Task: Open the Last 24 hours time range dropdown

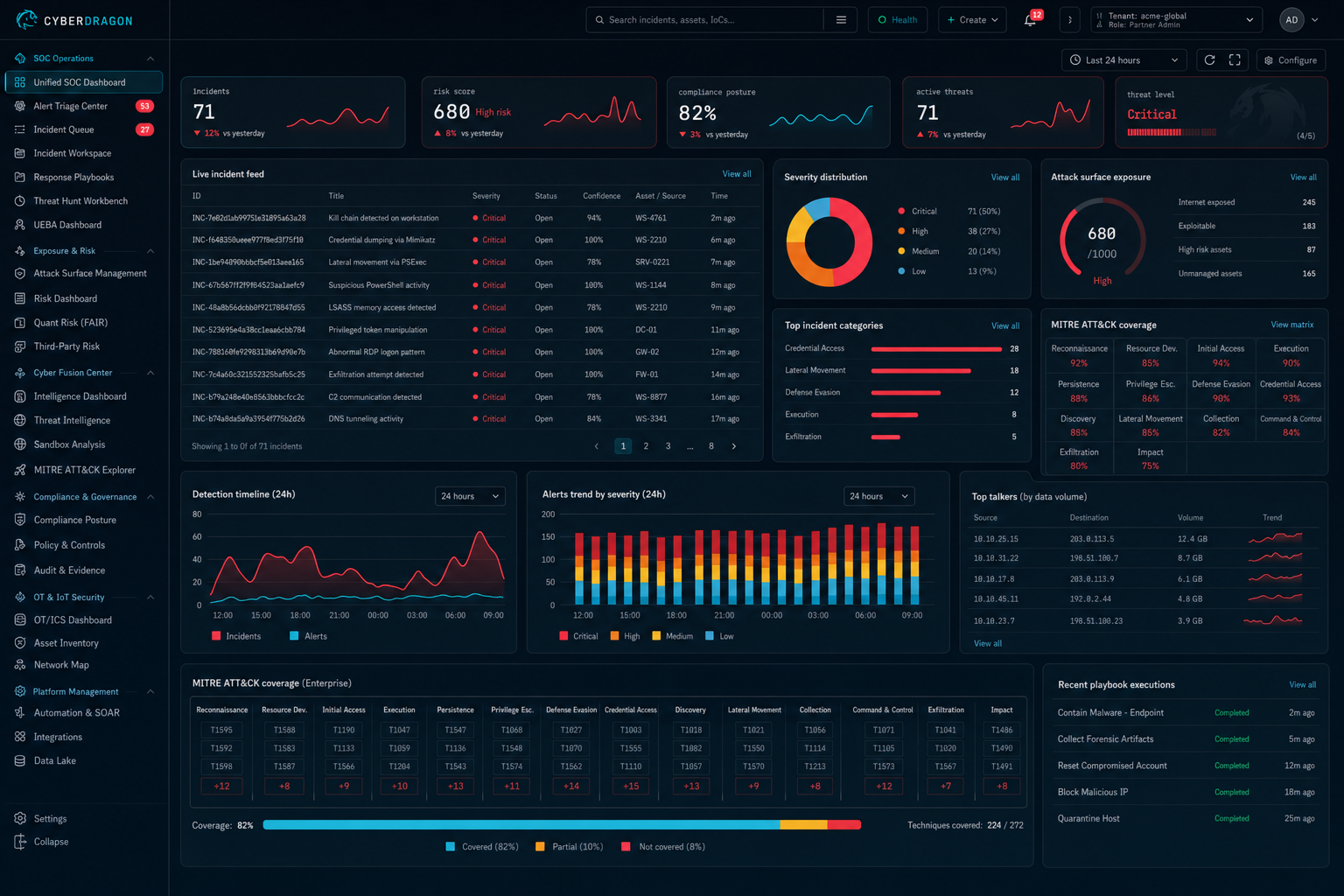Action: click(x=1124, y=60)
